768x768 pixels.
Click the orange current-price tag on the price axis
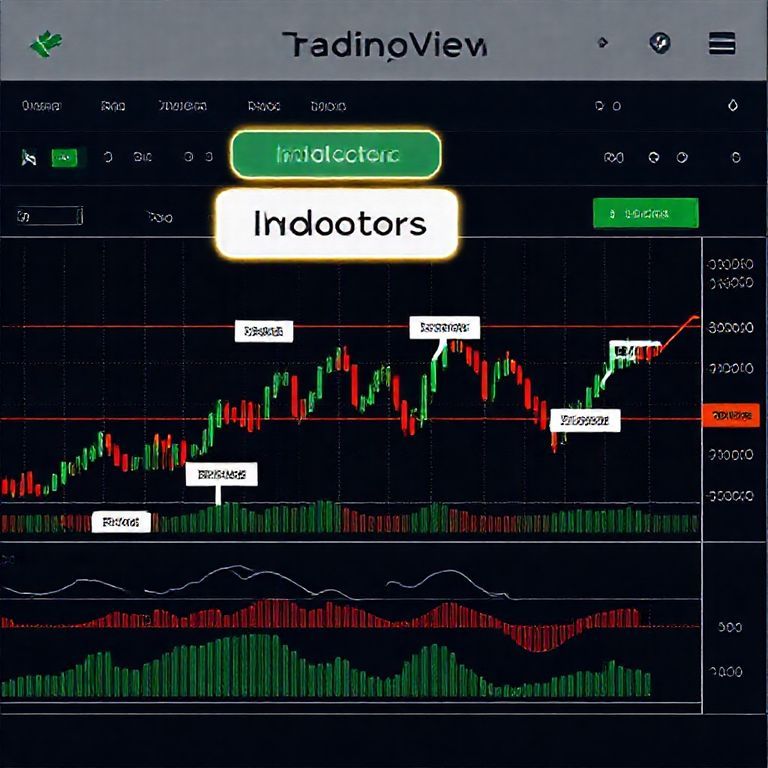(730, 415)
